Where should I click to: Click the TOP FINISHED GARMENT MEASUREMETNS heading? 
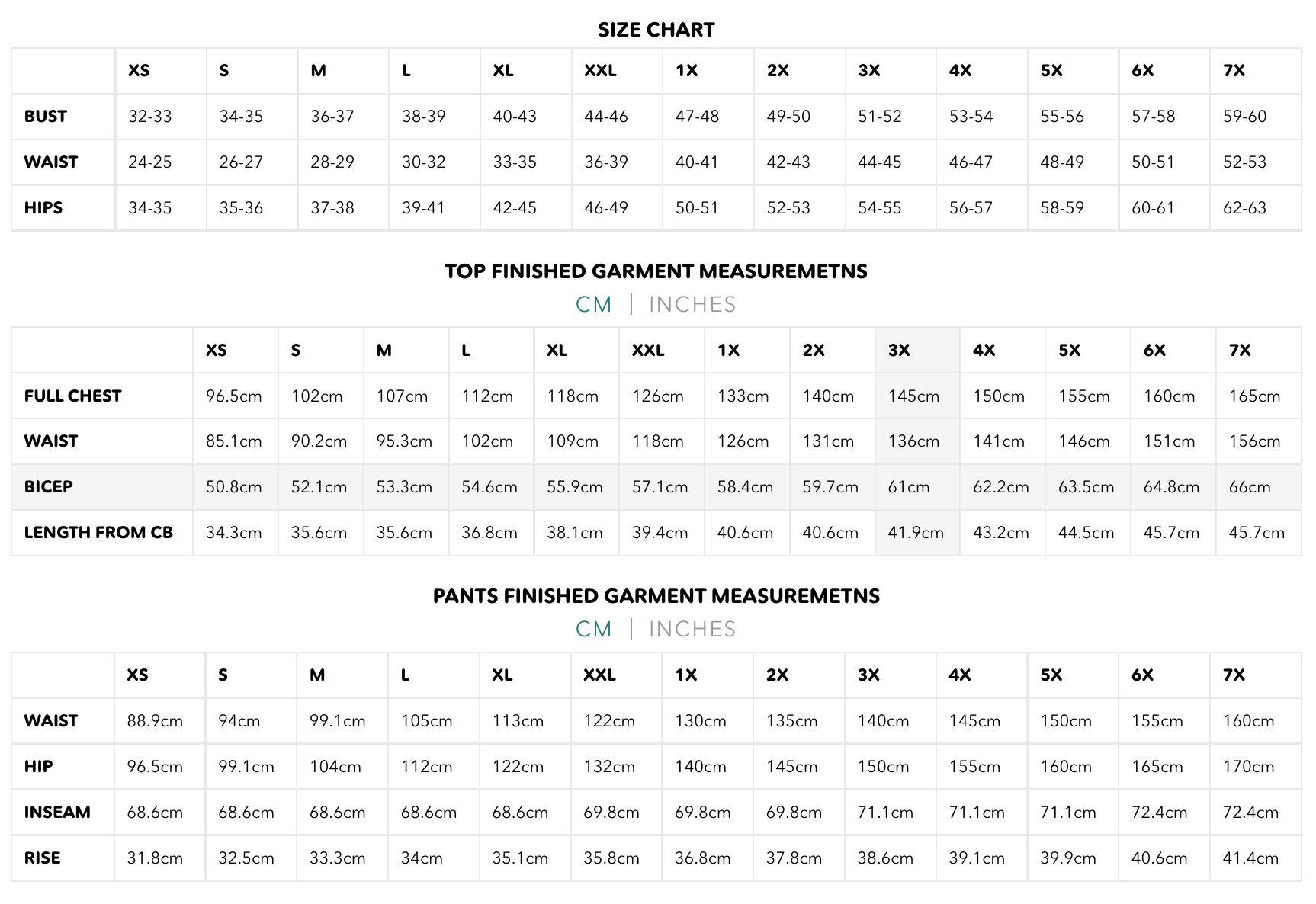coord(656,271)
